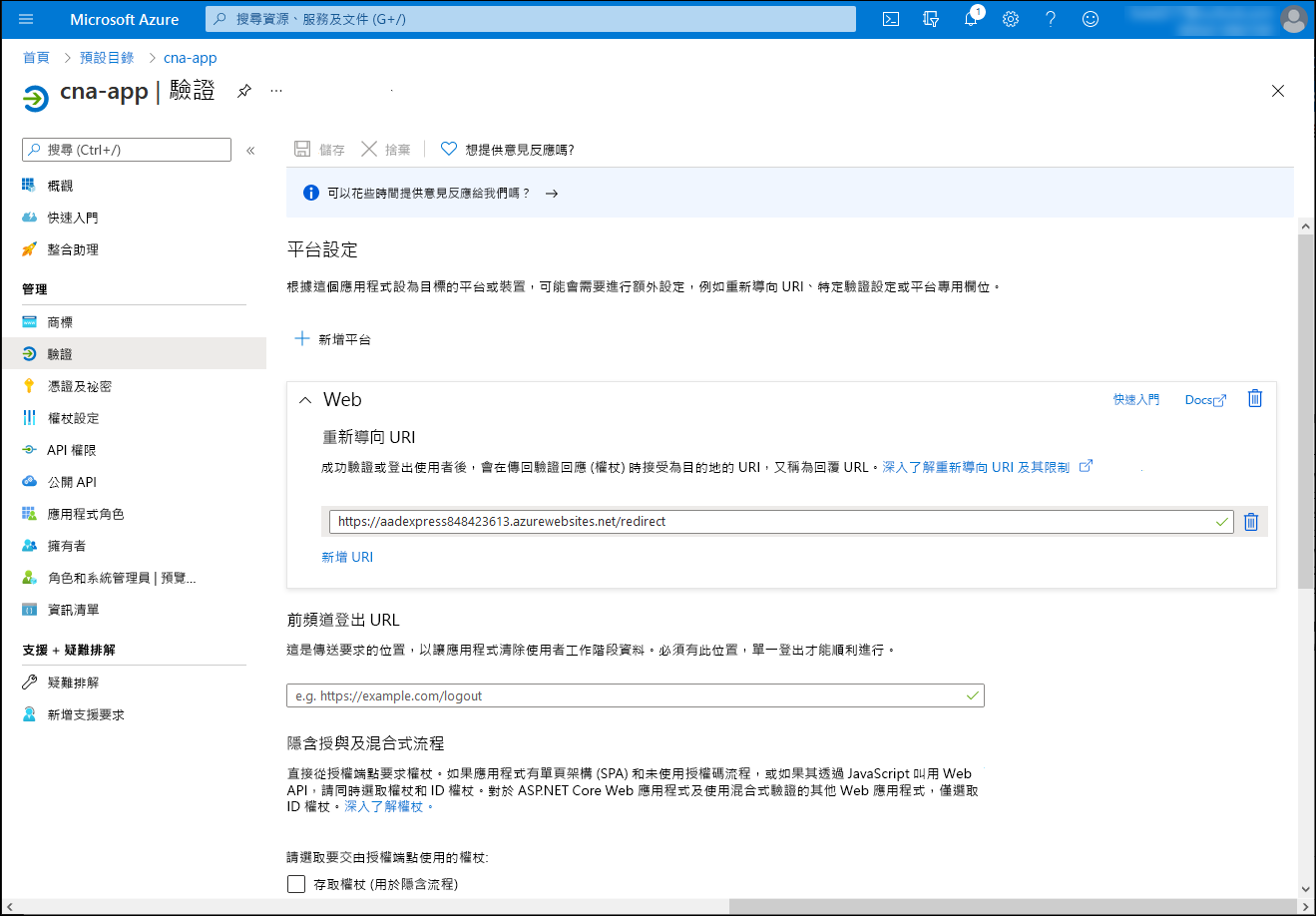Open 深入了解重新導向 URI 及其限制 link
1316x916 pixels.
pyautogui.click(x=988, y=466)
